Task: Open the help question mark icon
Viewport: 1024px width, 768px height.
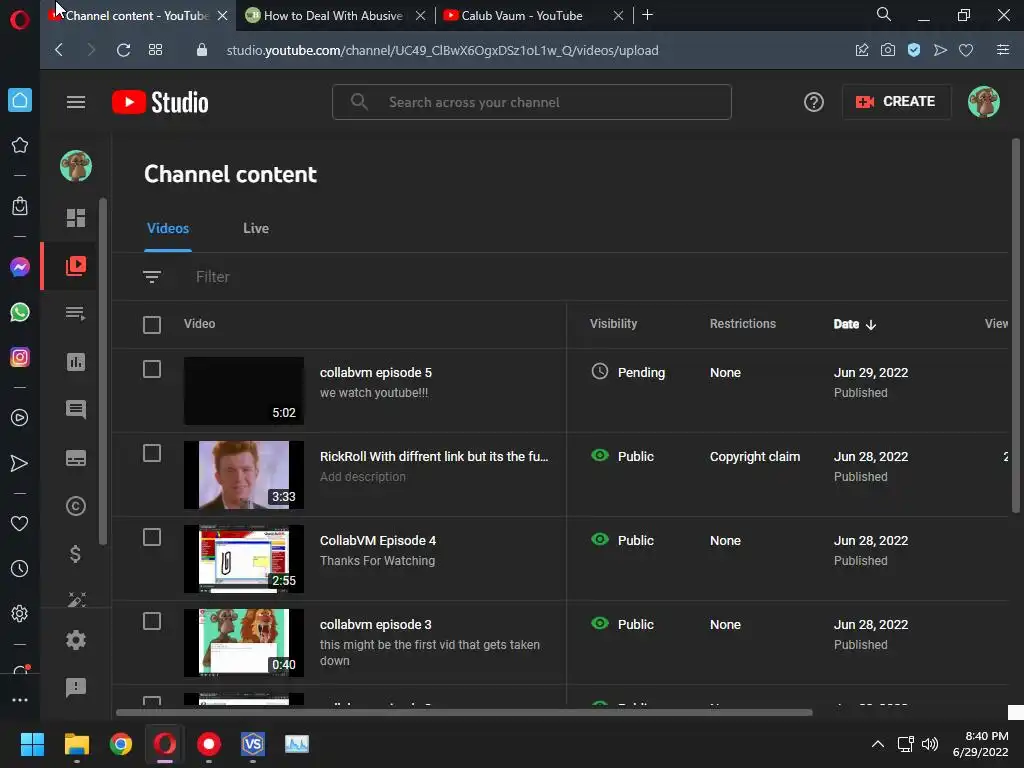Action: 814,102
